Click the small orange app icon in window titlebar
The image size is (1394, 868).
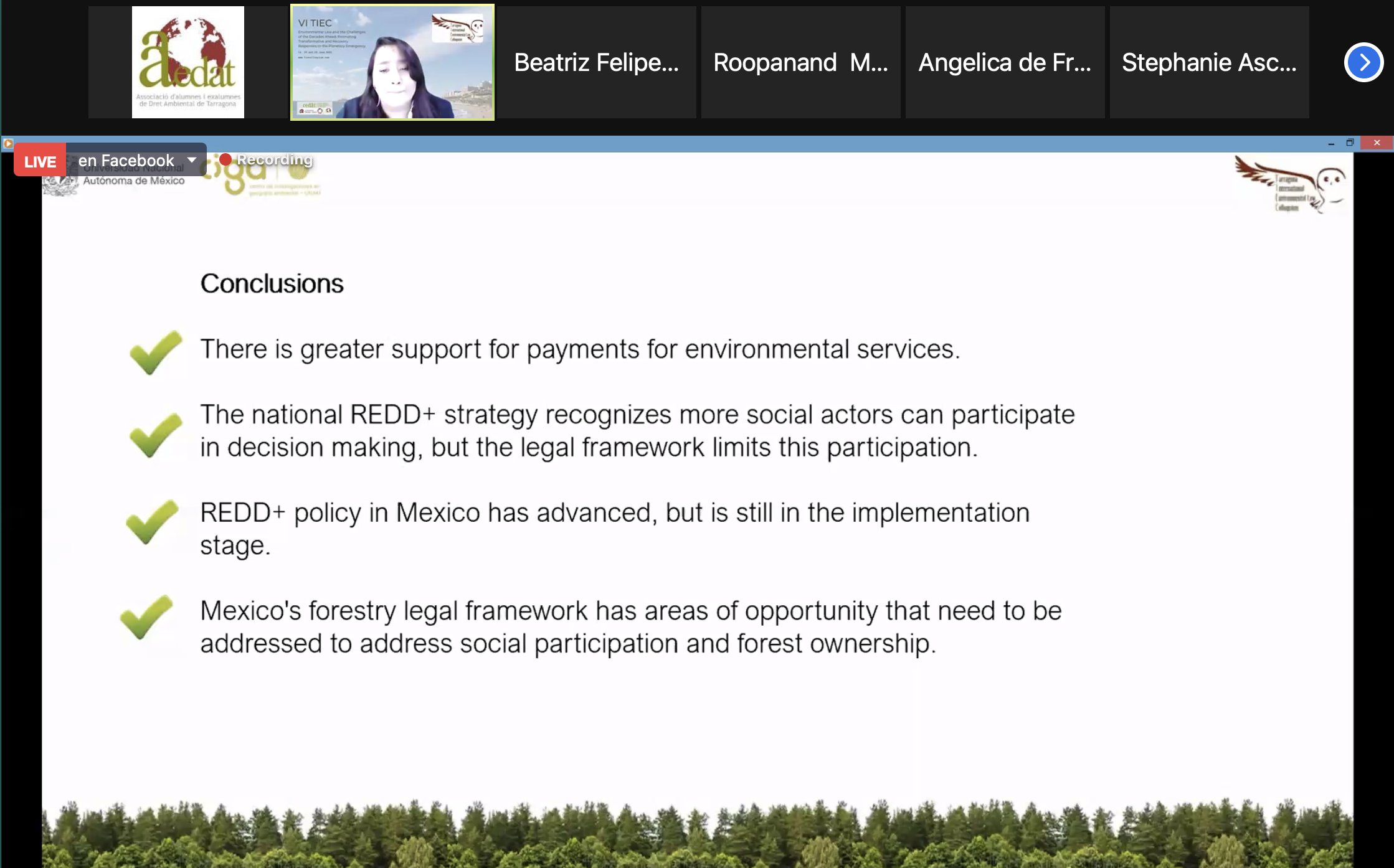[8, 143]
